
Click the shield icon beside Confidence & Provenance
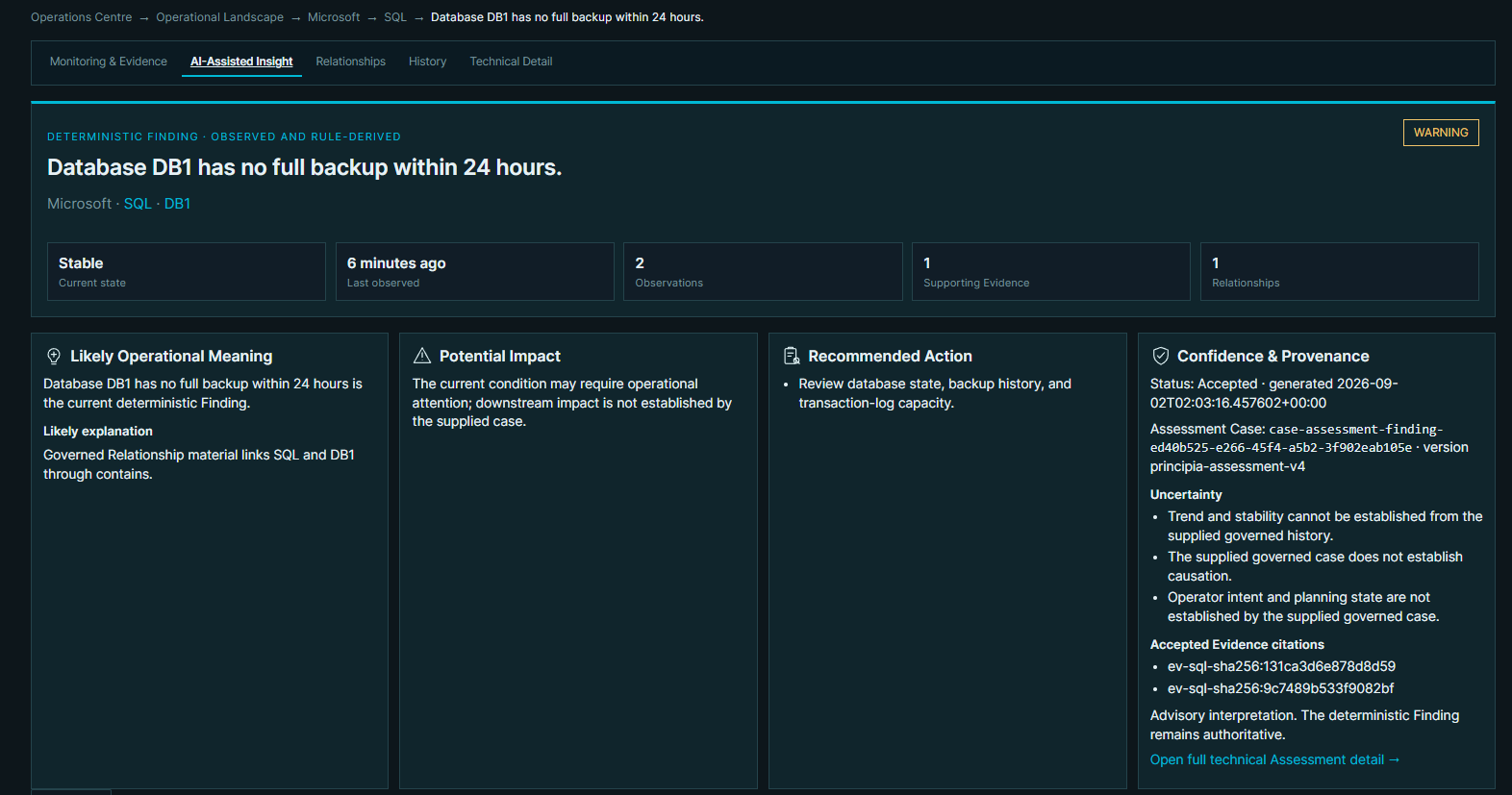point(1160,356)
